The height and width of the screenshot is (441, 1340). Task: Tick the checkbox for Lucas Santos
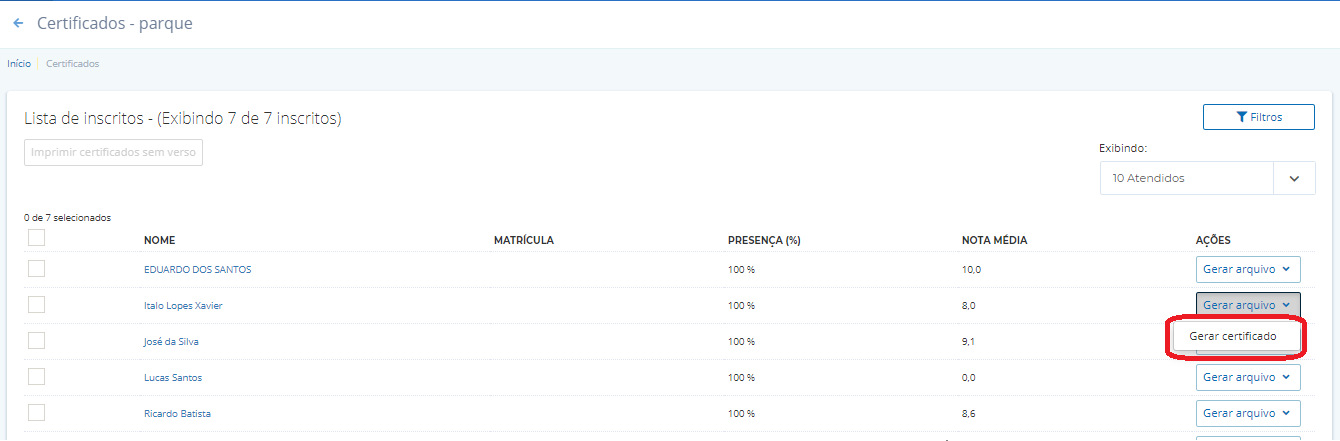[37, 377]
